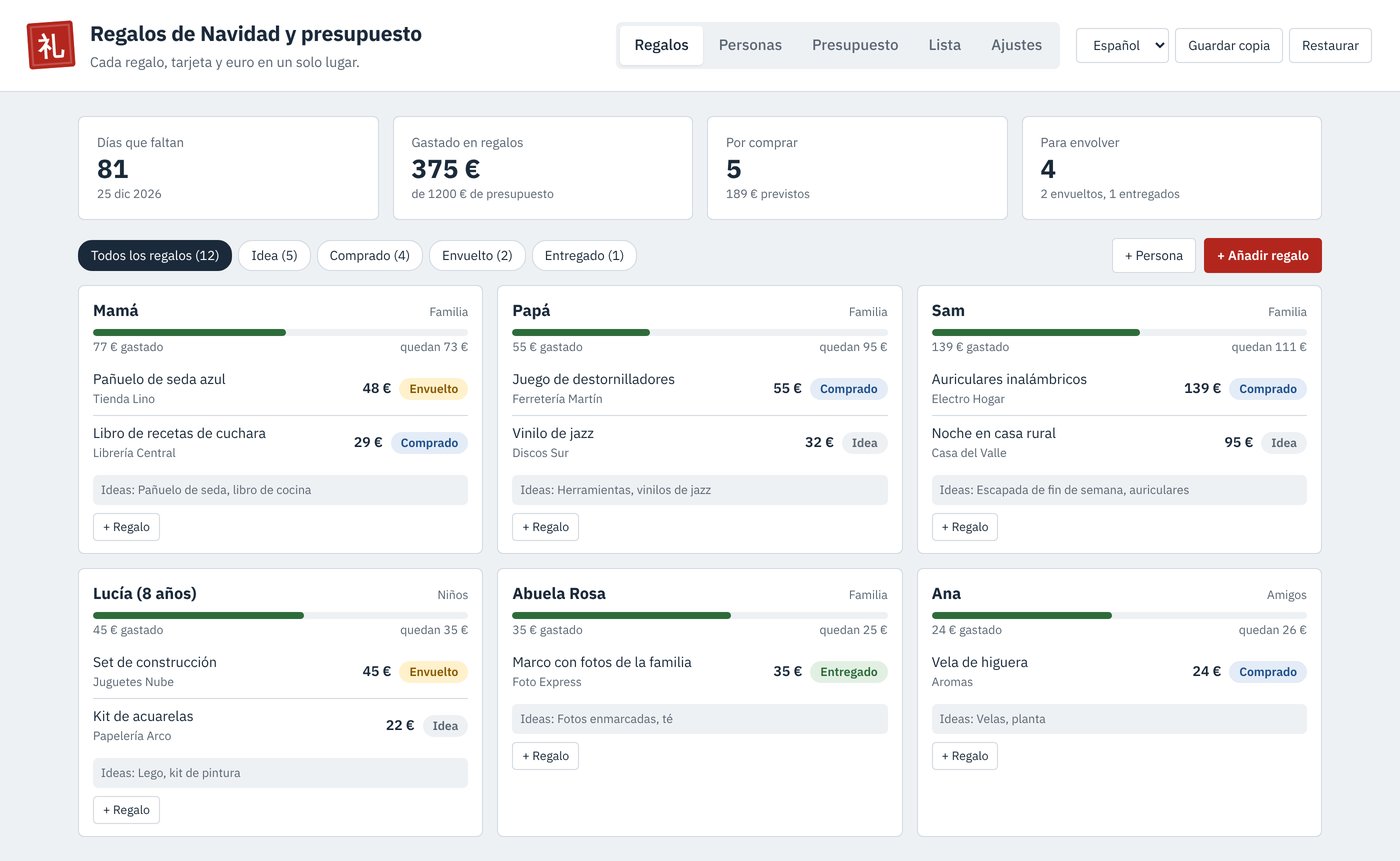The image size is (1400, 861).
Task: Open the Vela de higuera gift
Action: [1119, 671]
